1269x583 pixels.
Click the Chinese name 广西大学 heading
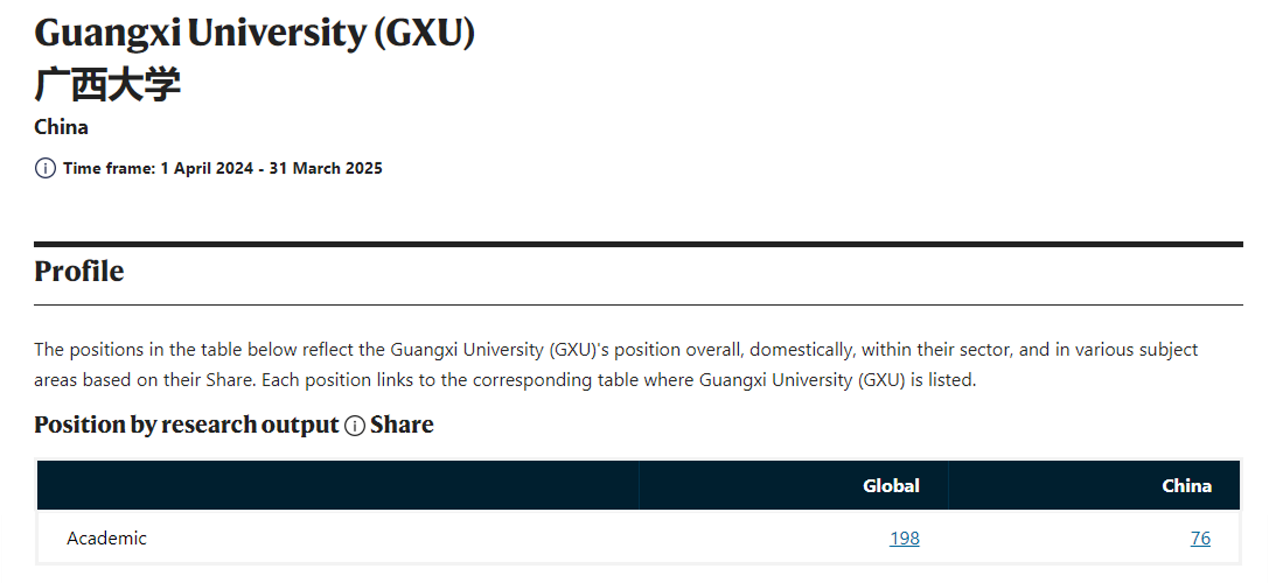tap(107, 85)
